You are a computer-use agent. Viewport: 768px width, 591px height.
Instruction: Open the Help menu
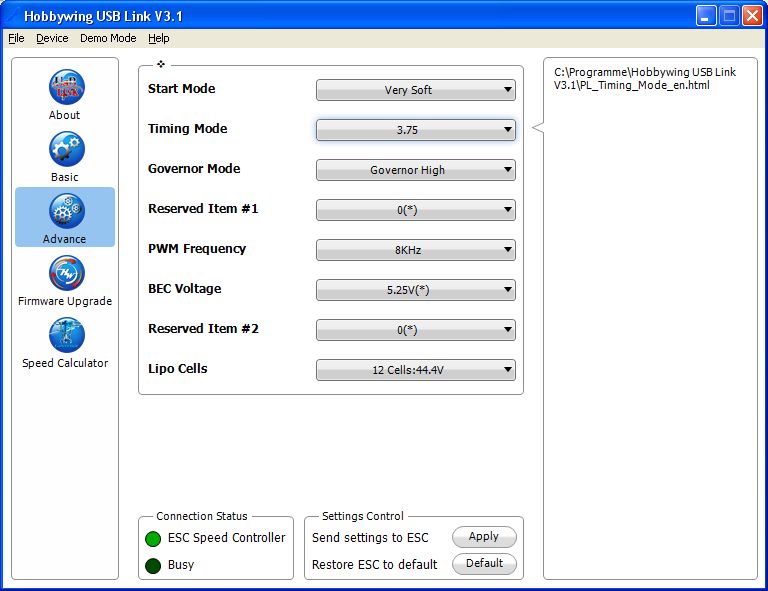(x=159, y=38)
